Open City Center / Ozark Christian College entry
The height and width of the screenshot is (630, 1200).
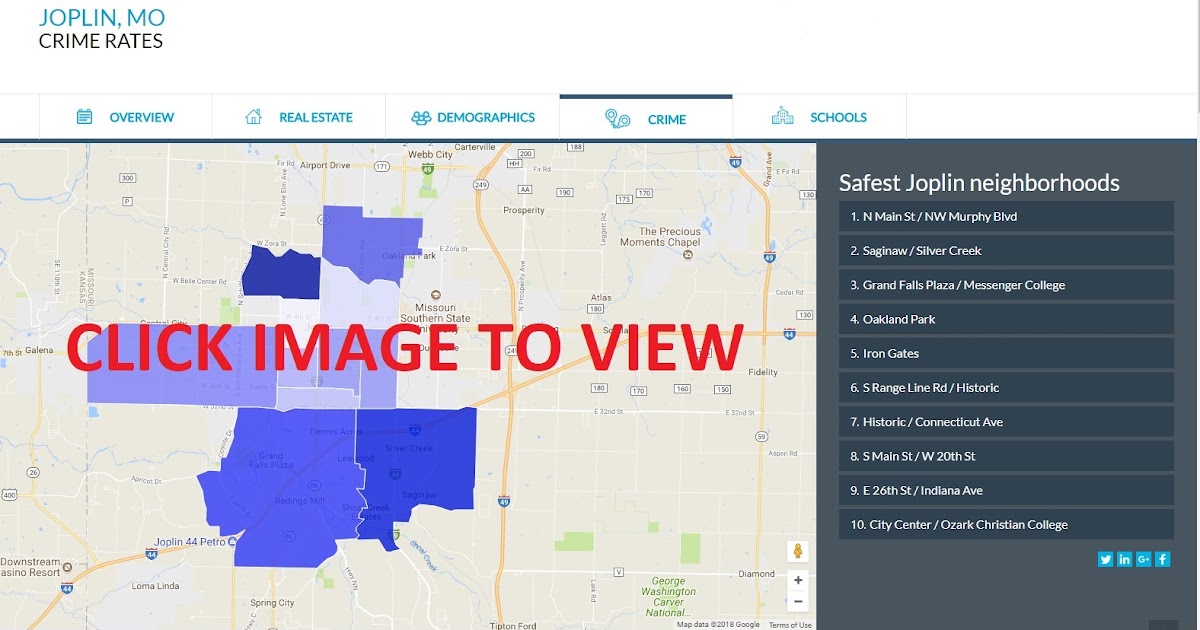coord(1006,524)
